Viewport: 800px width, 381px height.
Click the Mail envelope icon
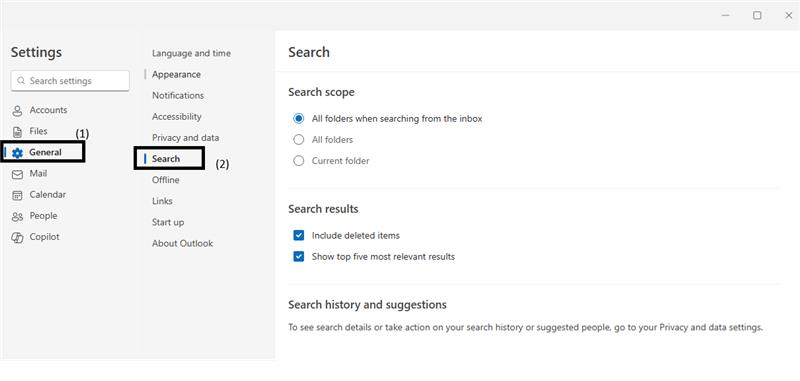(17, 174)
